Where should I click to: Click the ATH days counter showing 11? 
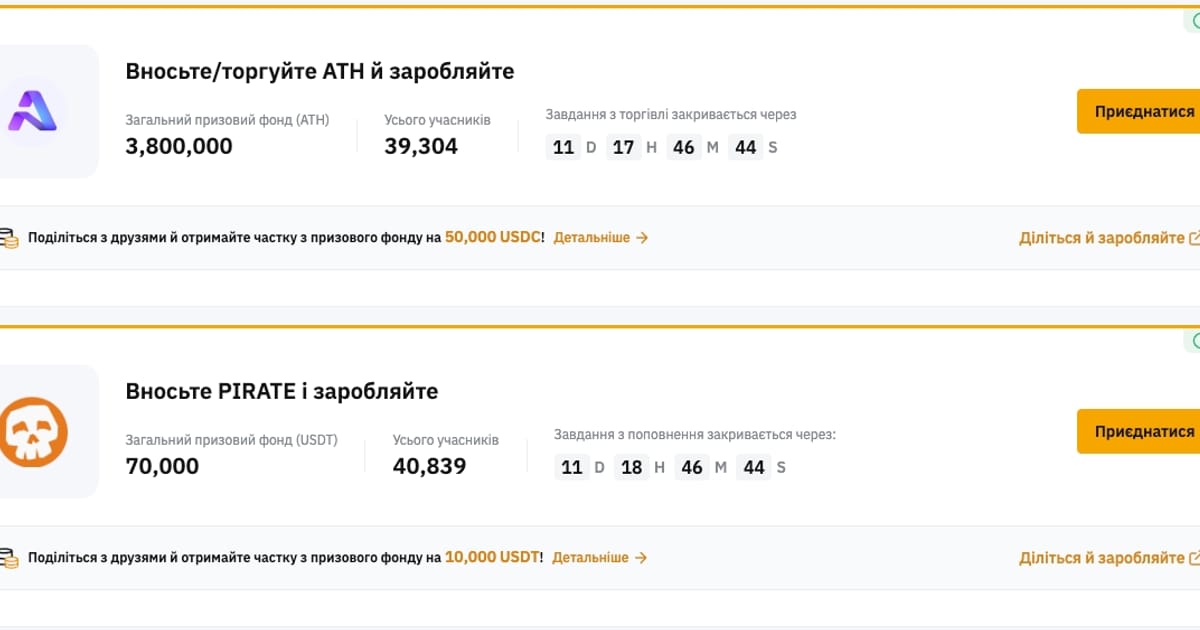[563, 146]
